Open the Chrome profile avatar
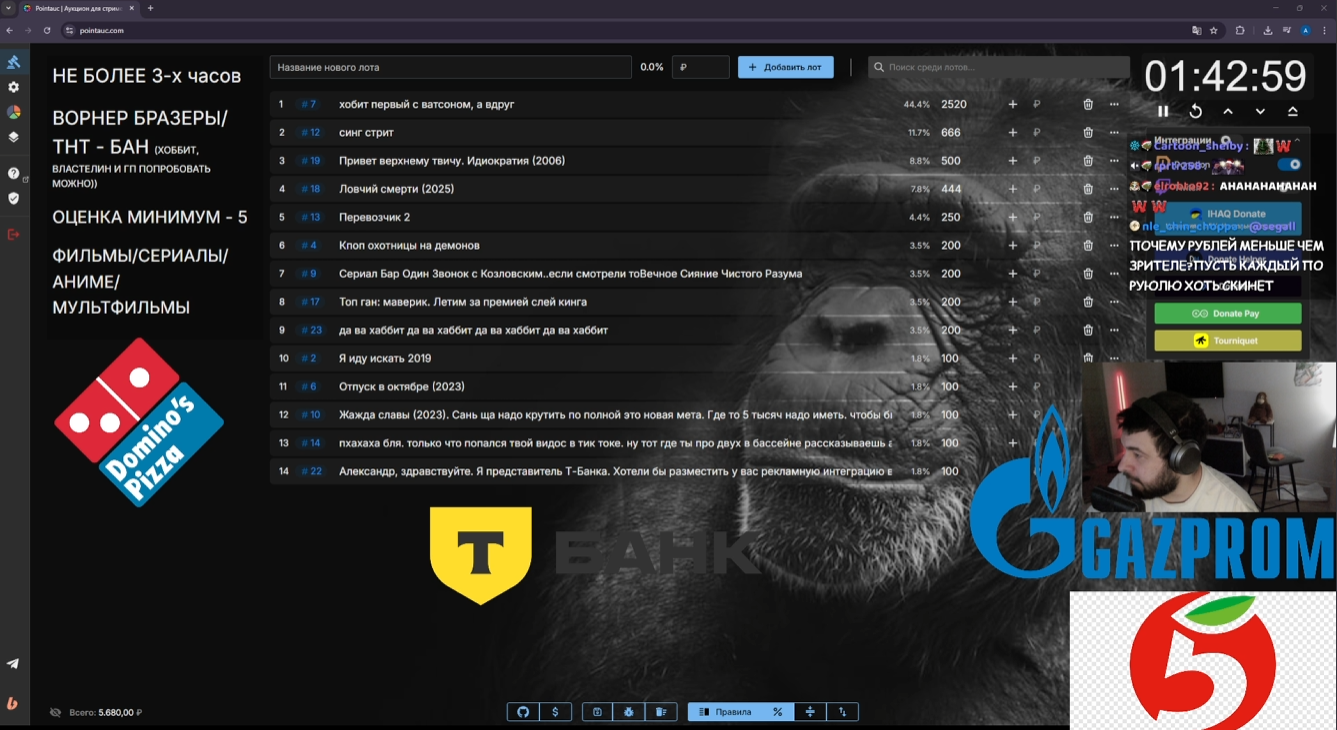This screenshot has height=730, width=1337. [1306, 30]
